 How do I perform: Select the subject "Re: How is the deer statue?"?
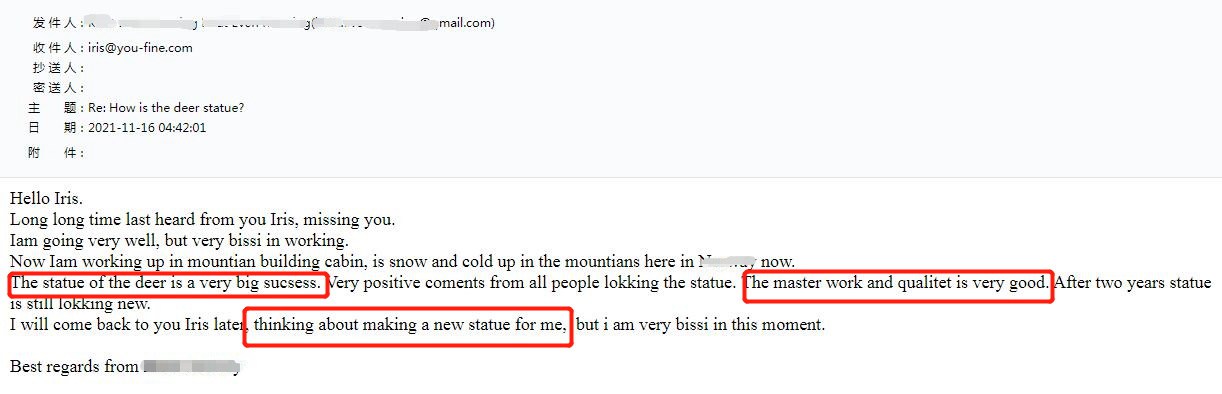tap(166, 108)
